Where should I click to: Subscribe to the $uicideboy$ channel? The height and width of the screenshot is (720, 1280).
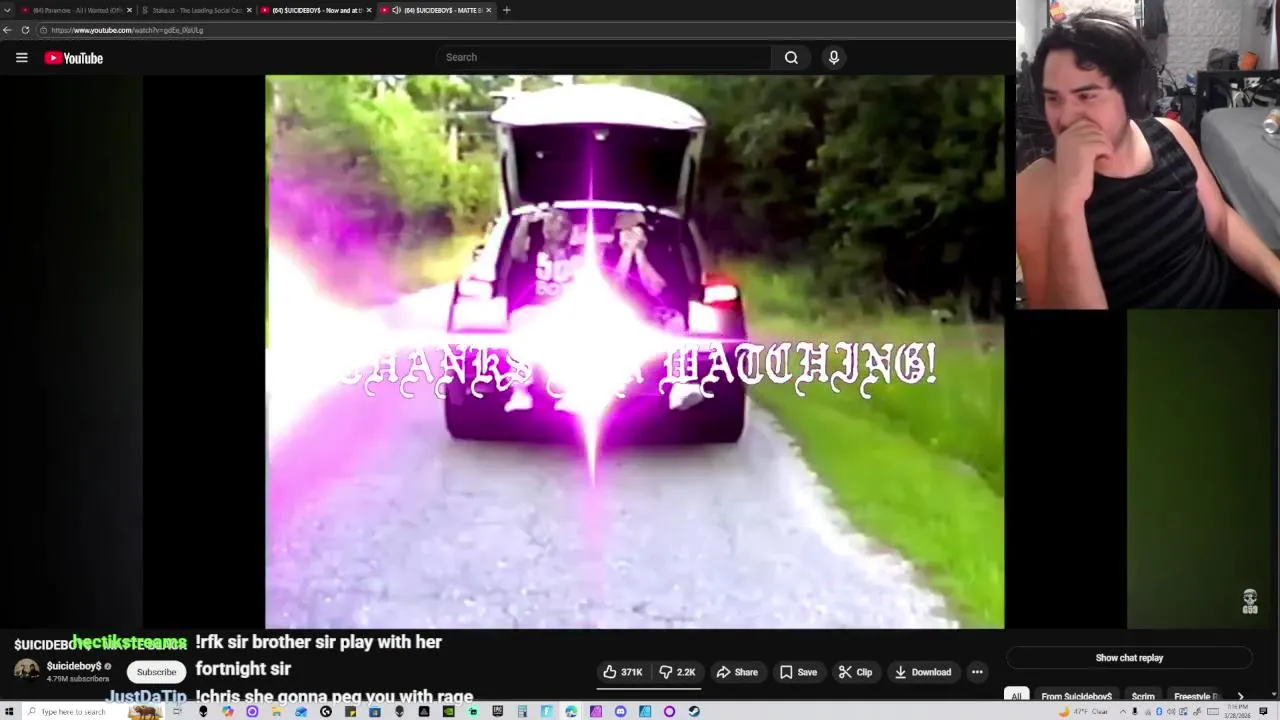[x=156, y=672]
